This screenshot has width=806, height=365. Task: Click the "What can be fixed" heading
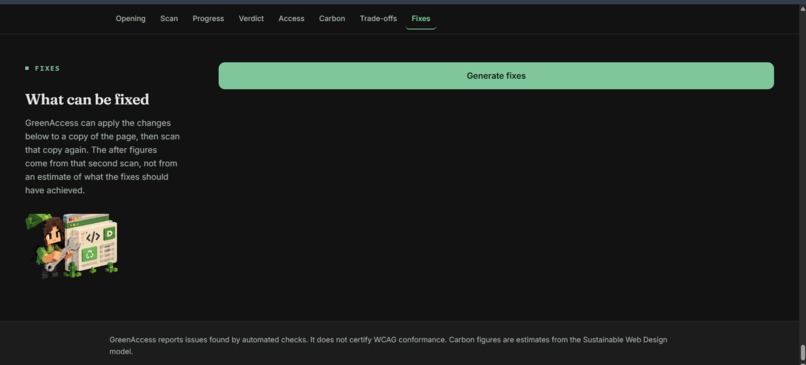tap(87, 99)
